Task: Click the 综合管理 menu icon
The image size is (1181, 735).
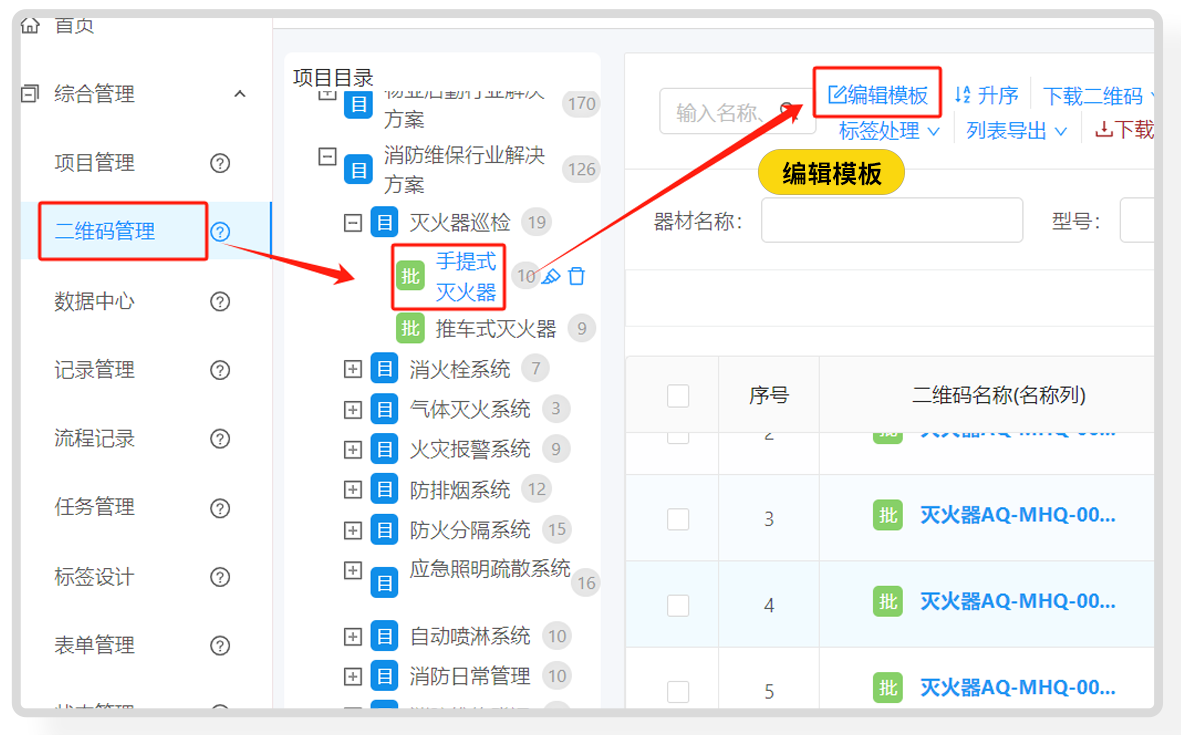Action: 30,93
